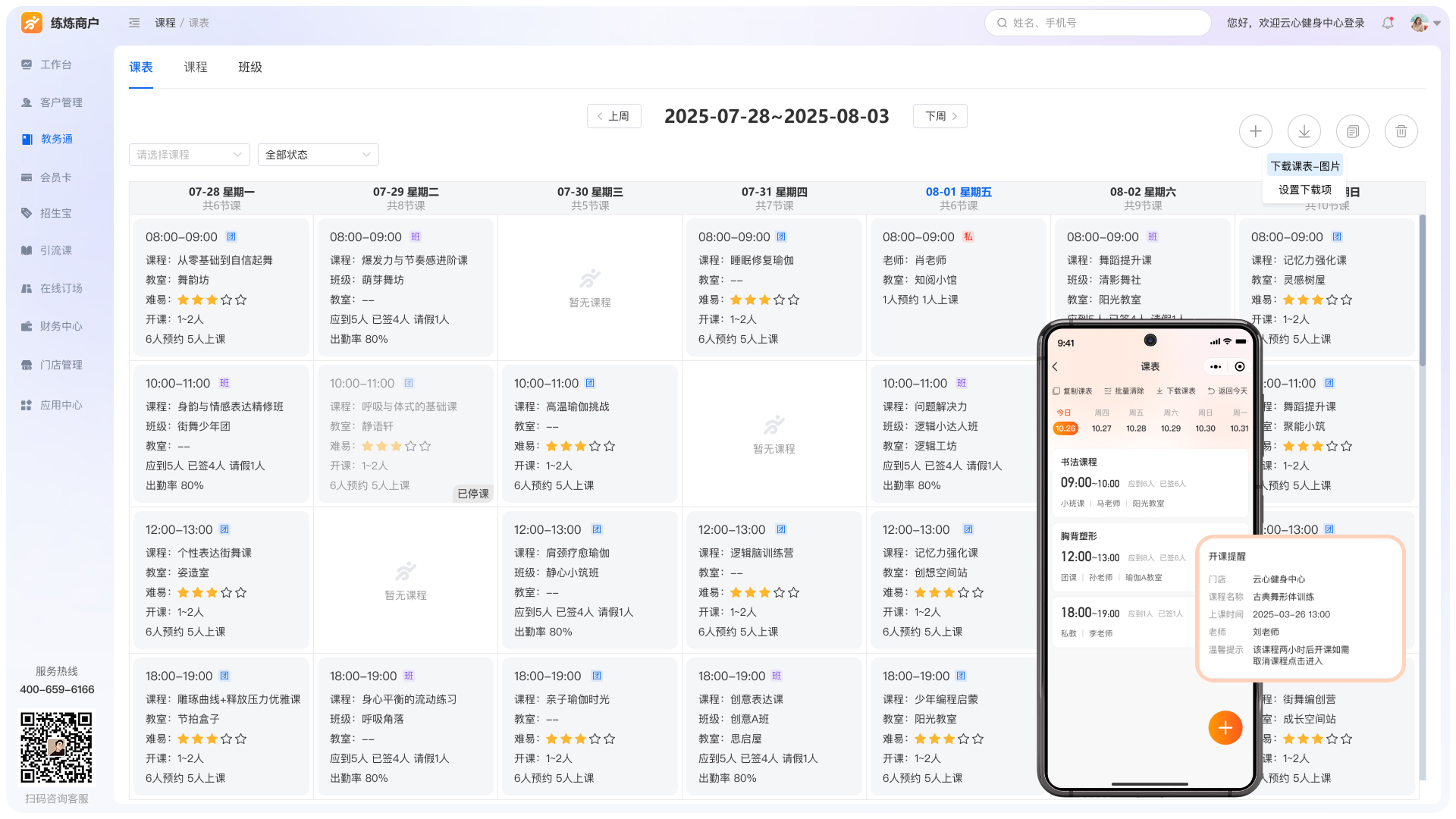Expand the 请选择课程 dropdown
Screen dimensions: 1456x819
point(189,155)
